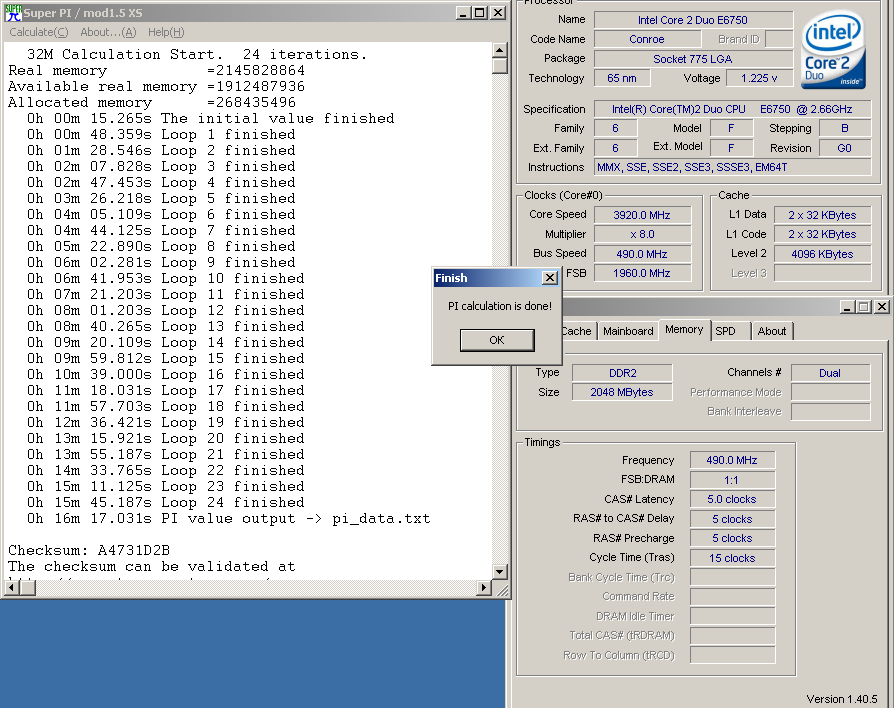This screenshot has height=708, width=894.
Task: Click the Package value Socket 775 LGA
Action: click(x=693, y=59)
